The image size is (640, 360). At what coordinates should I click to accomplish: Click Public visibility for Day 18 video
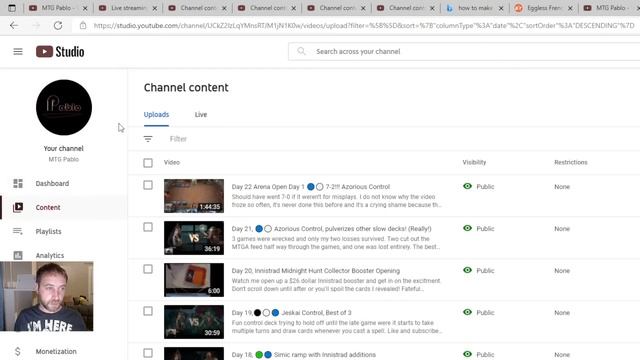pyautogui.click(x=485, y=355)
